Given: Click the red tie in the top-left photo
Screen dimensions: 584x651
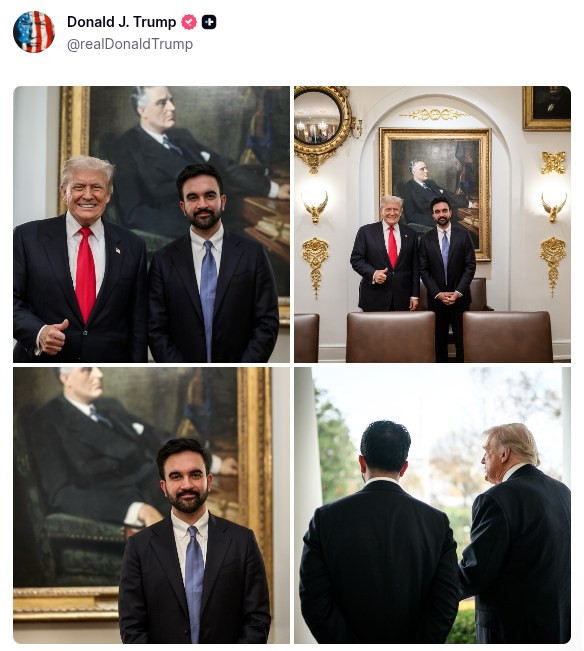Looking at the screenshot, I should pyautogui.click(x=86, y=274).
